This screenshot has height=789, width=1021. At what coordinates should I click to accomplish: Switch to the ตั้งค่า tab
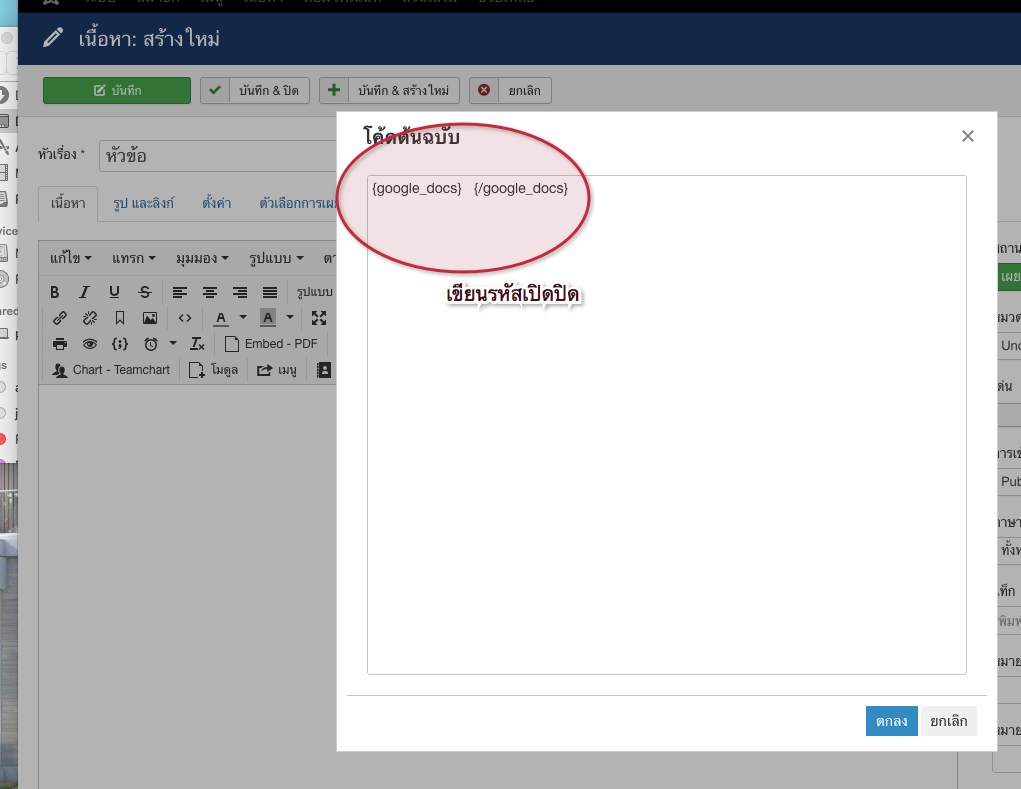216,203
